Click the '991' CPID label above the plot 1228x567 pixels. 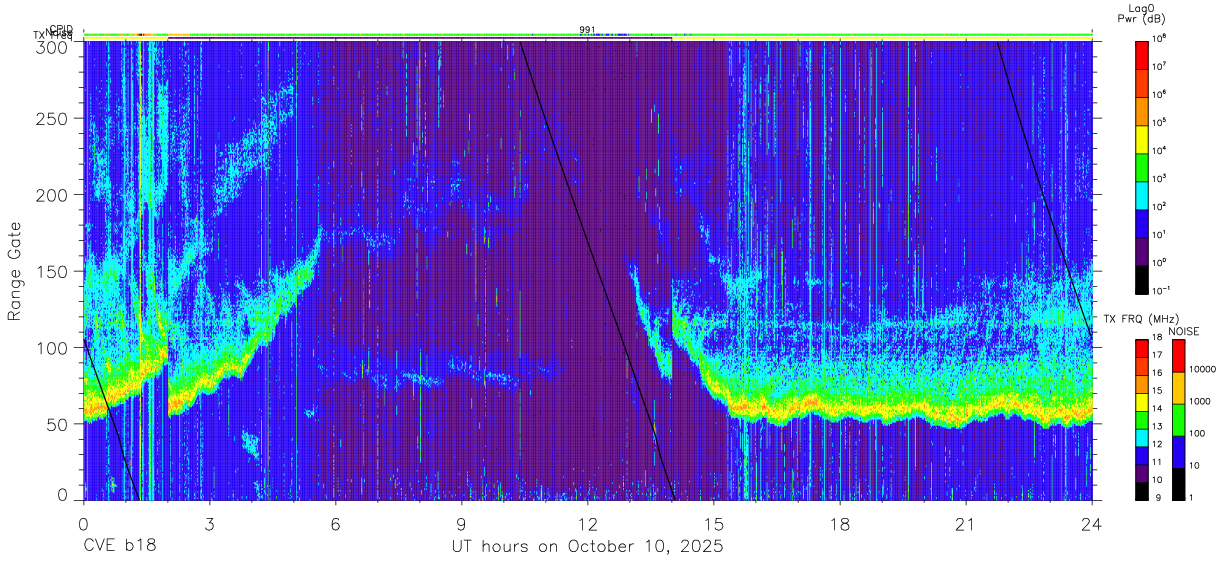pyautogui.click(x=587, y=30)
